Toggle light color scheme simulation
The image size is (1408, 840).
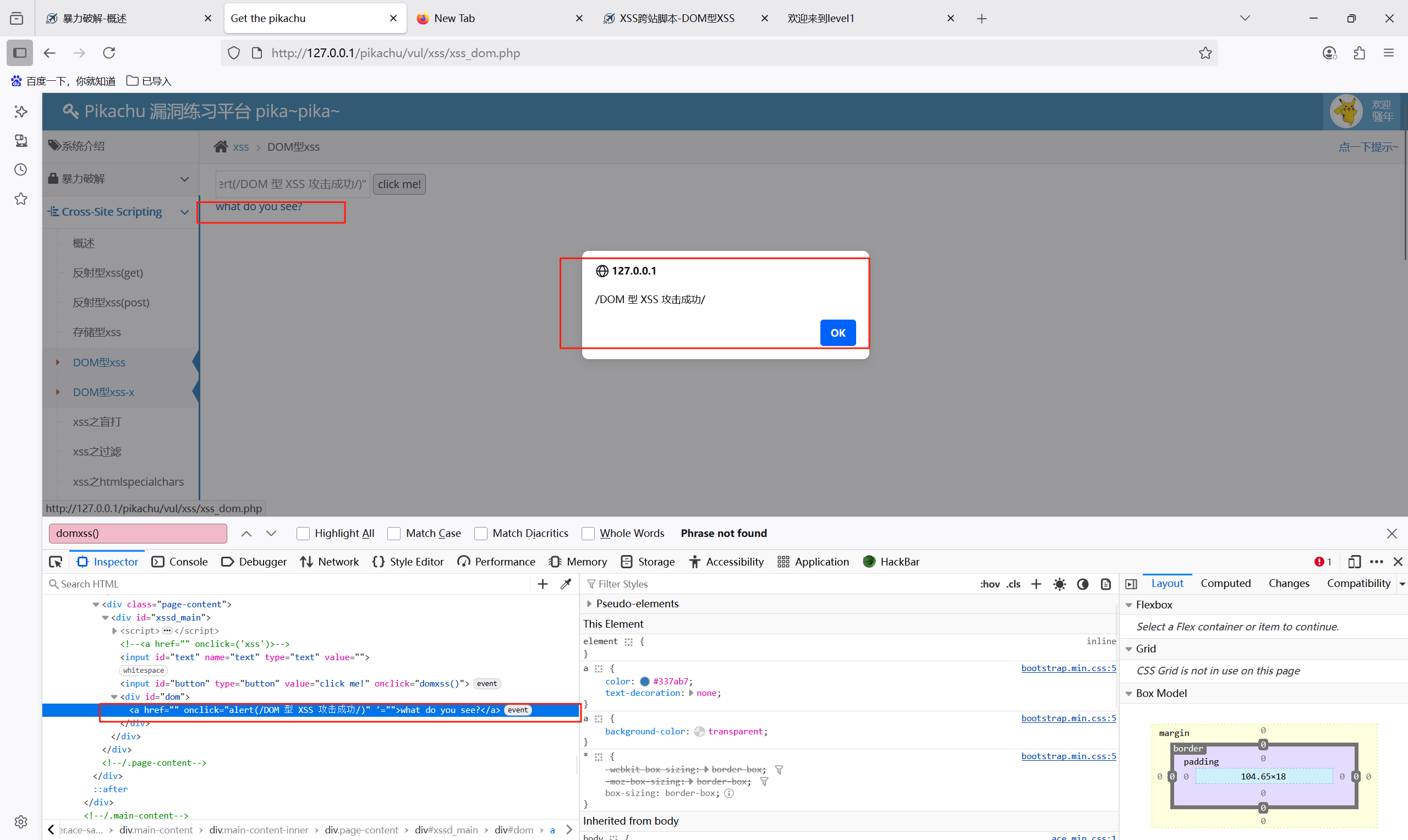coord(1059,584)
